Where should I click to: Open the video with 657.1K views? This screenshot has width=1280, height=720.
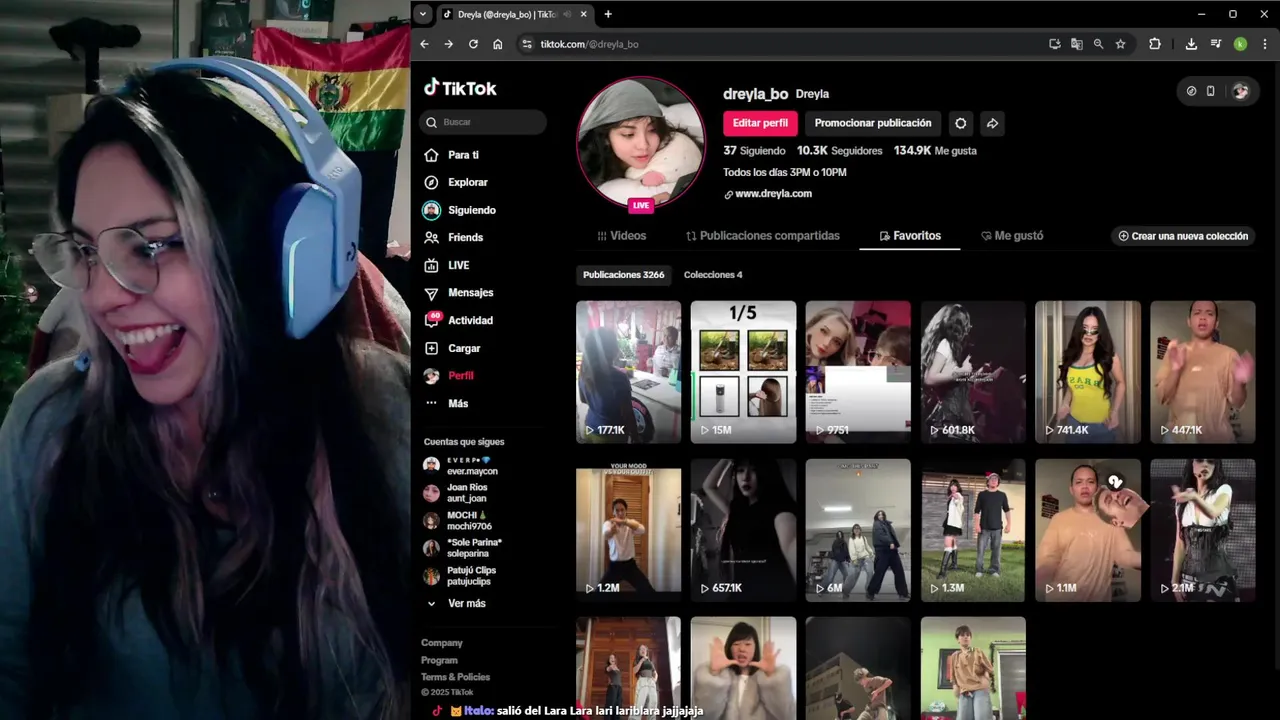click(743, 530)
